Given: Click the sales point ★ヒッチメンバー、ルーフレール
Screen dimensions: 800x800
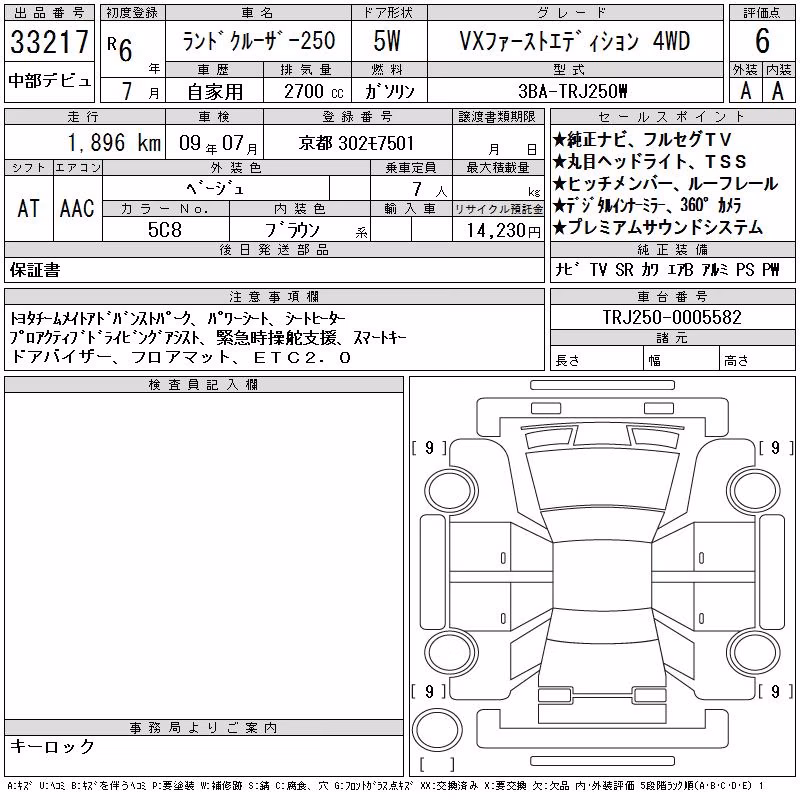Looking at the screenshot, I should tap(665, 184).
